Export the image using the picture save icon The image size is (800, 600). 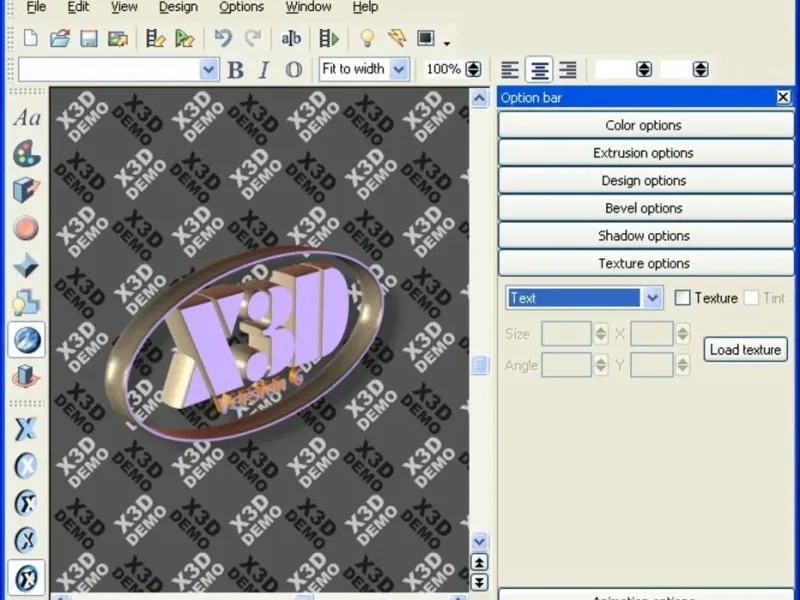[x=117, y=38]
